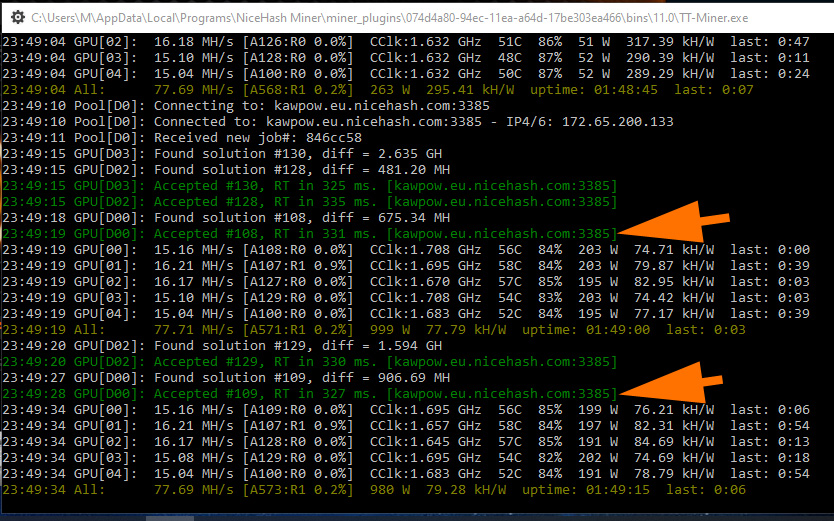Select the efficiency value "289.29 kH/W"

point(670,73)
